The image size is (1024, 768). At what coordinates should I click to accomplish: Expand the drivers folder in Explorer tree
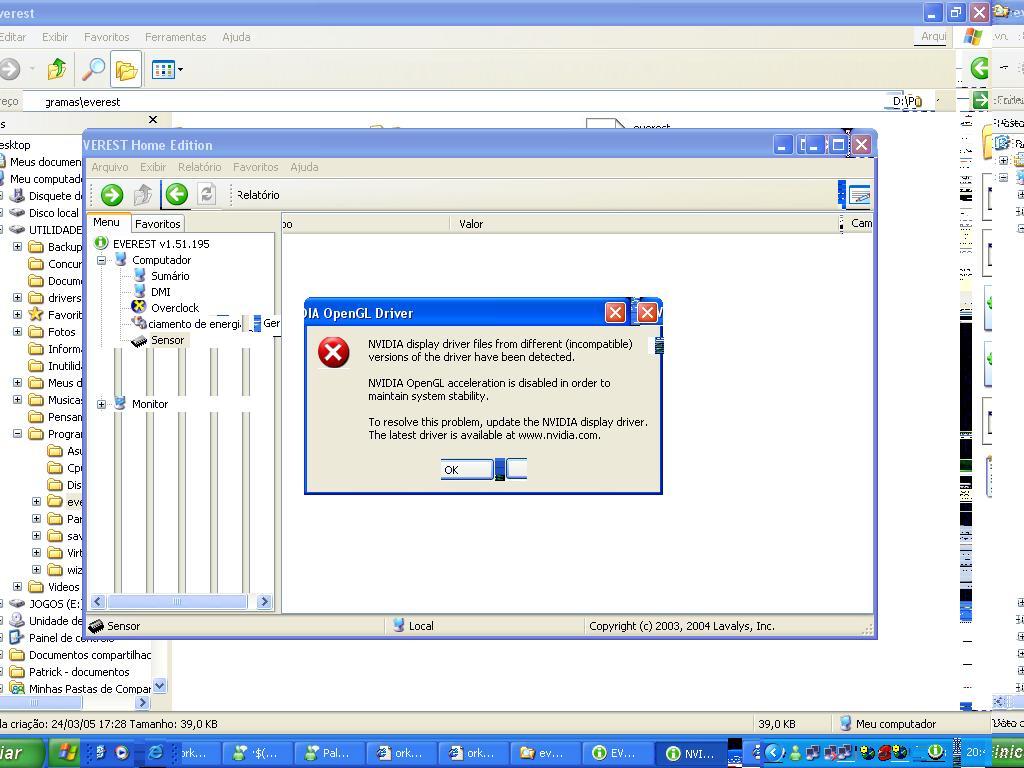coord(18,297)
